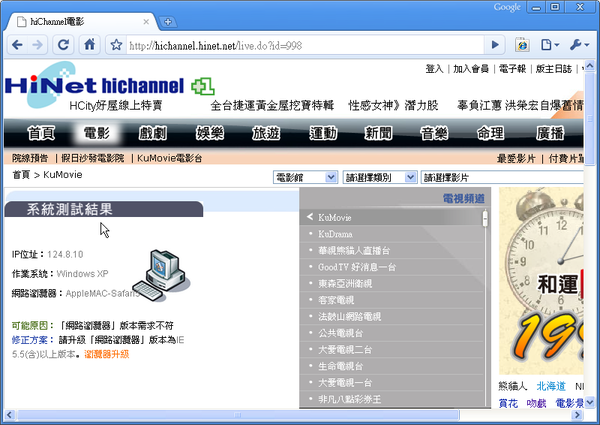Click the horizontal scrollbar left arrow

pyautogui.click(x=10, y=415)
